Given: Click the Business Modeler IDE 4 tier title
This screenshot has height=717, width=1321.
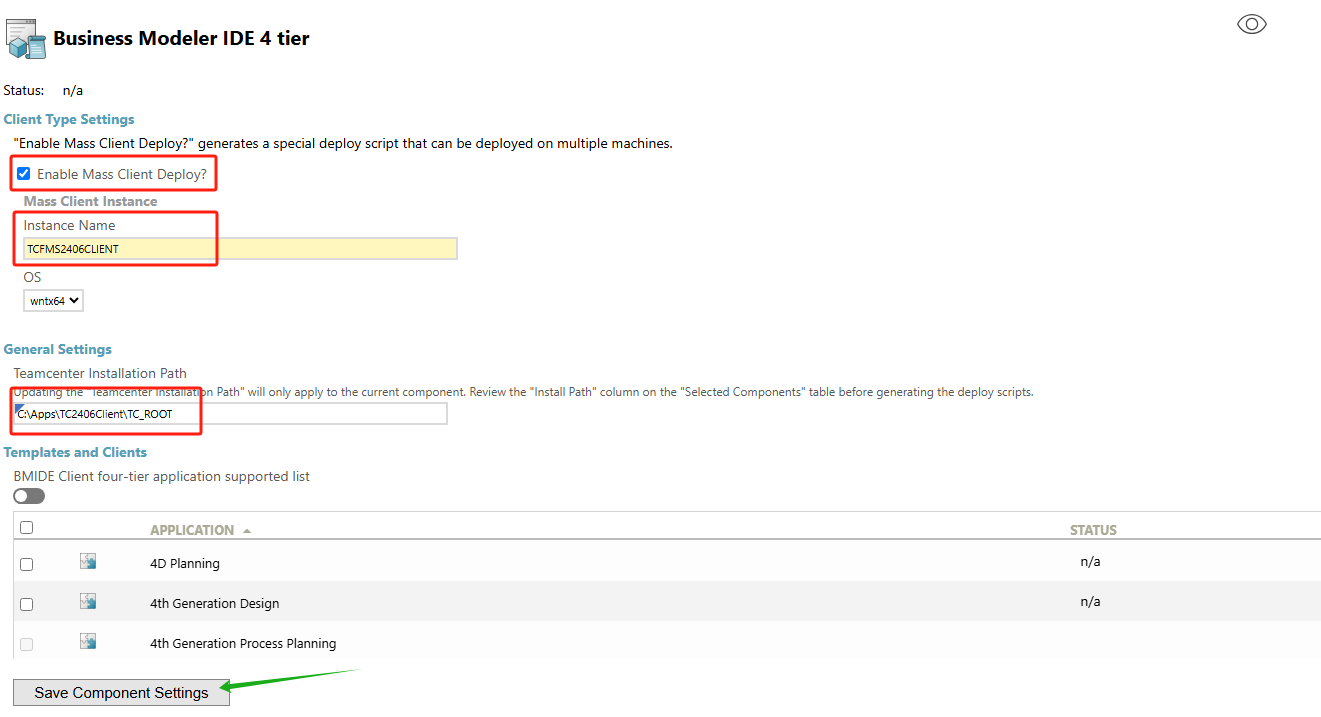Looking at the screenshot, I should click(x=181, y=38).
